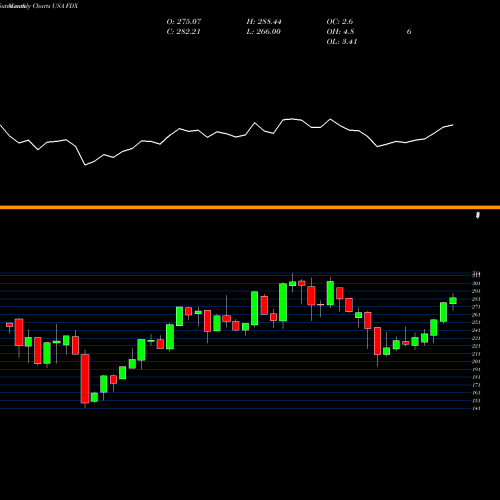Click the 221 price axis label
Viewport: 500px width, 500px height.
click(x=476, y=346)
